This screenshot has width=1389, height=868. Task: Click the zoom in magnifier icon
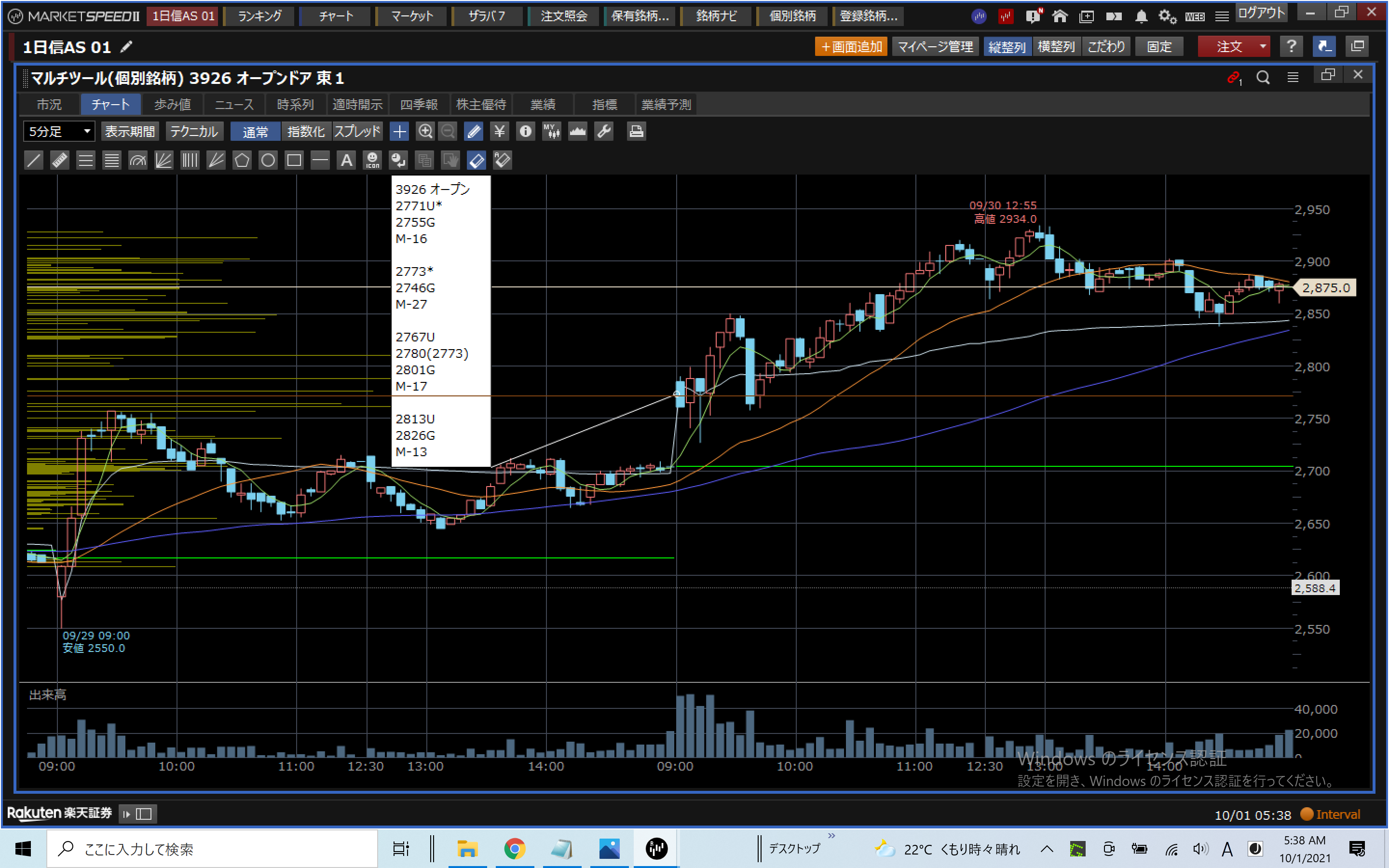coord(425,132)
